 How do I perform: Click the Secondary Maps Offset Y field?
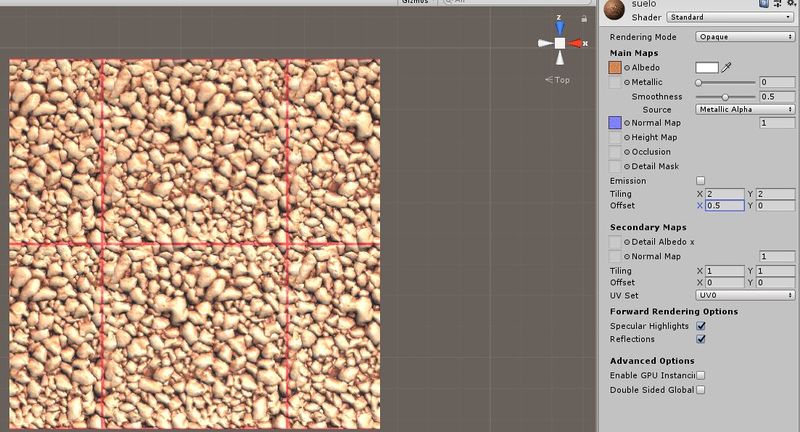[x=776, y=283]
